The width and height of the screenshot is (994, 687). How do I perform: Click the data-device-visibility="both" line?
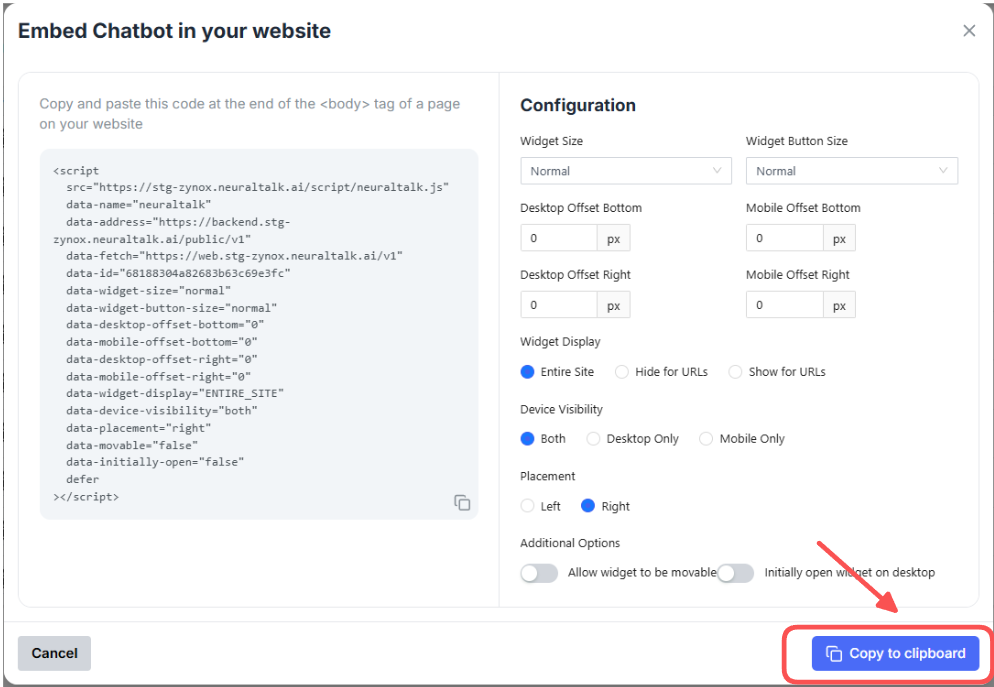(x=162, y=411)
